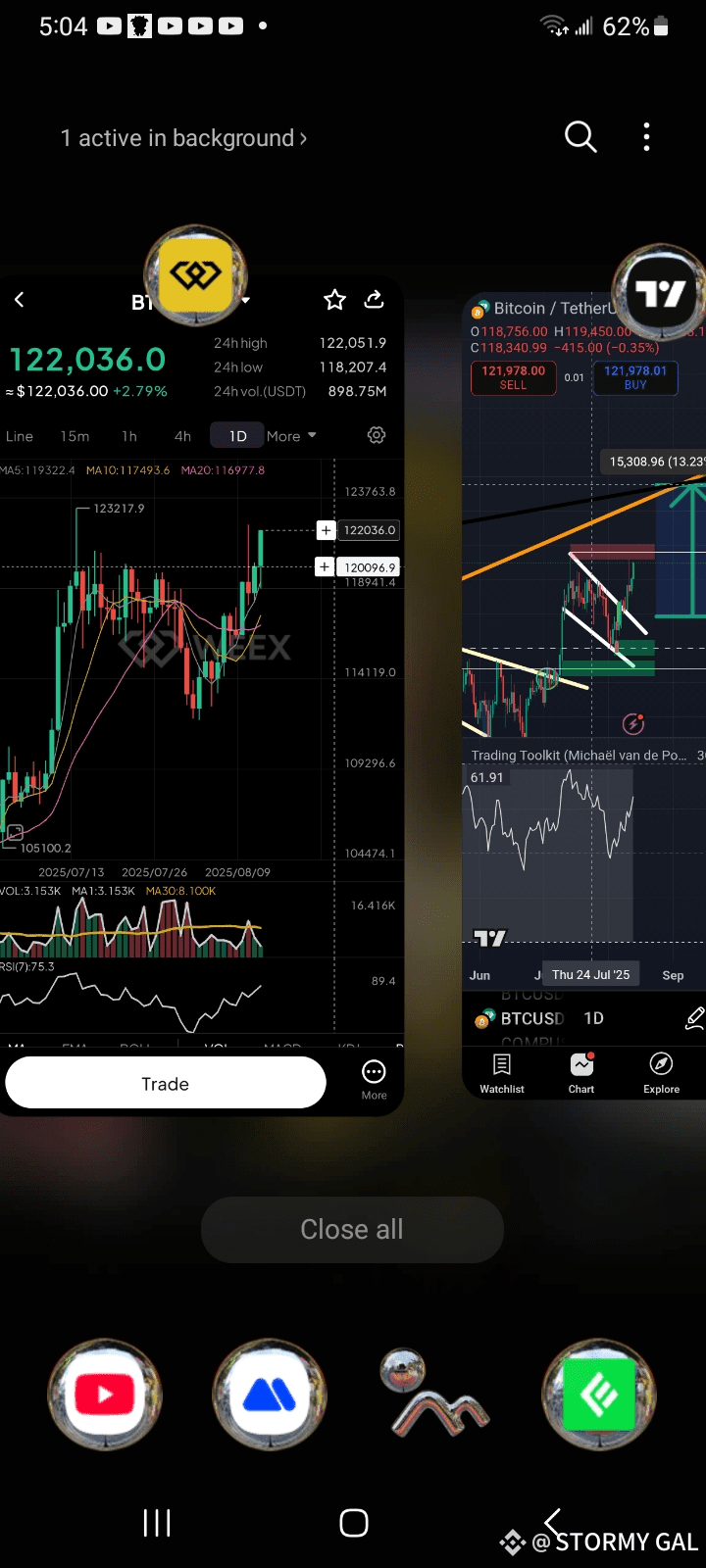Tap the +2.79% change value
This screenshot has height=1568, width=706.
(x=140, y=391)
